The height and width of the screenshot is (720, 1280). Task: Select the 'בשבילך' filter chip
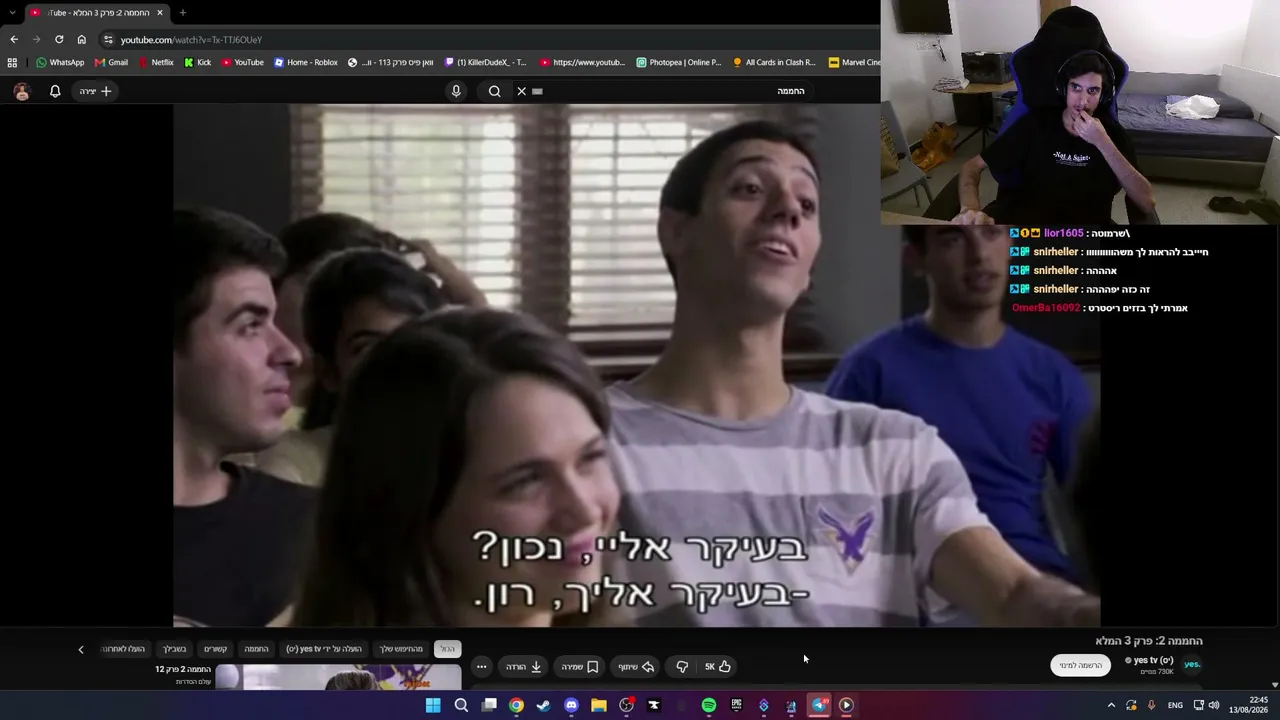click(175, 649)
